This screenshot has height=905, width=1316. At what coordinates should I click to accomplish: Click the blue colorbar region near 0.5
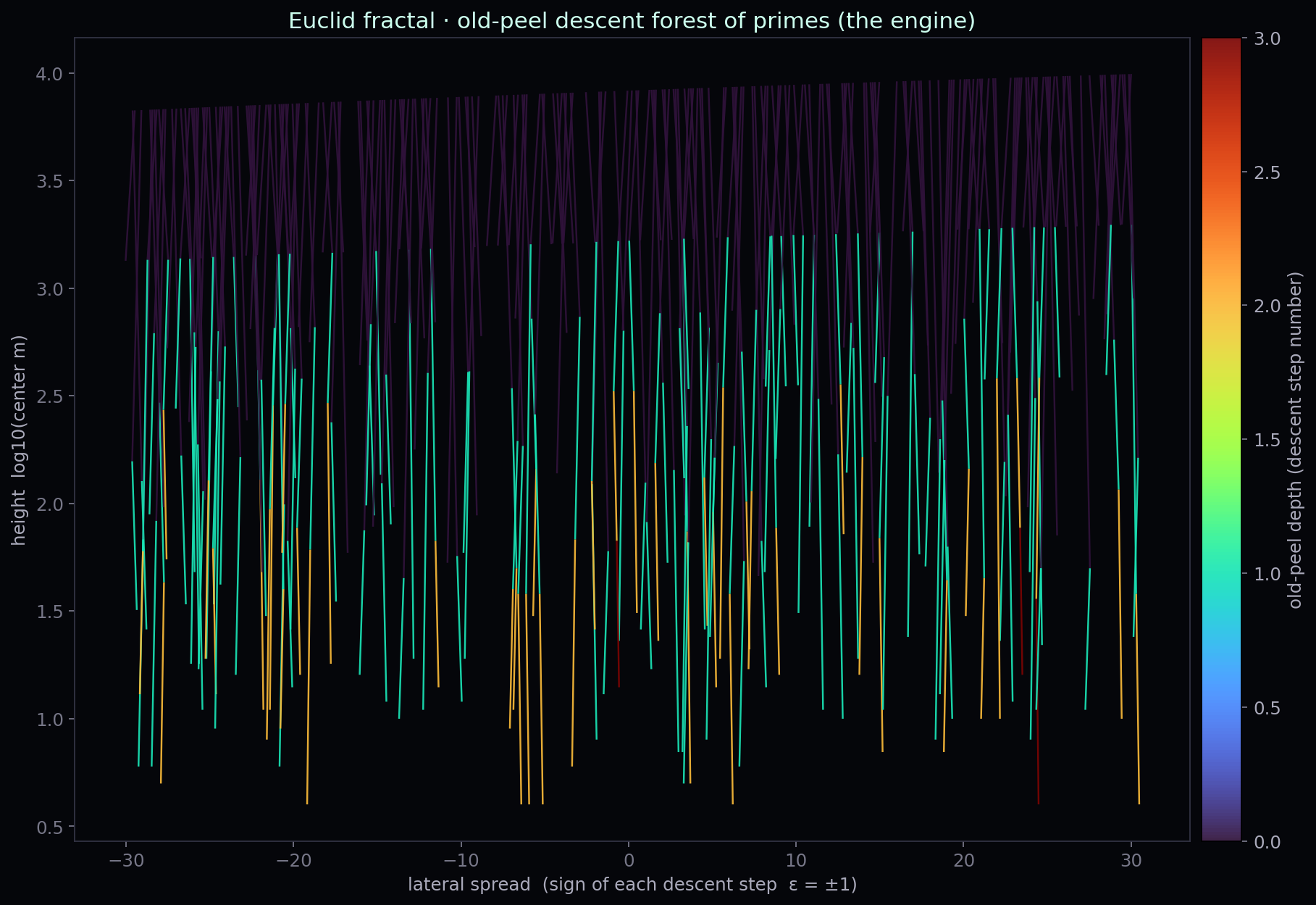(x=1221, y=707)
